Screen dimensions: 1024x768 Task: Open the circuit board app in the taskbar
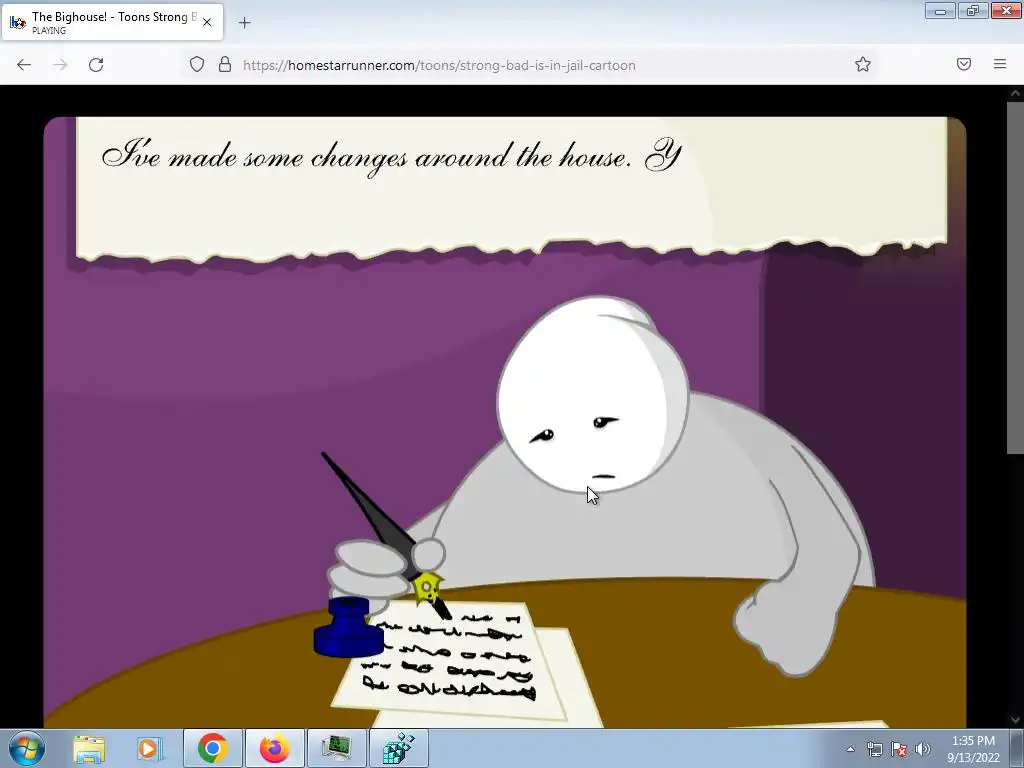point(336,748)
